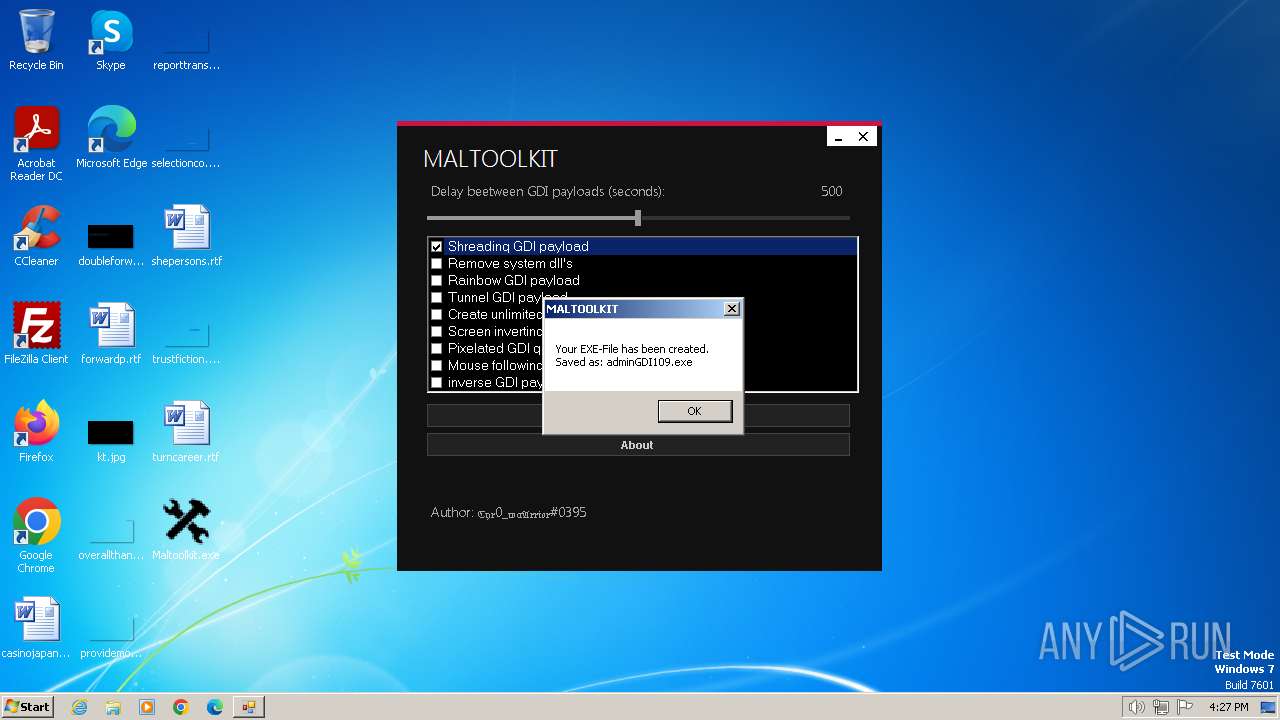Minimize the MALTOOLKIT main window
Image resolution: width=1280 pixels, height=720 pixels.
839,137
